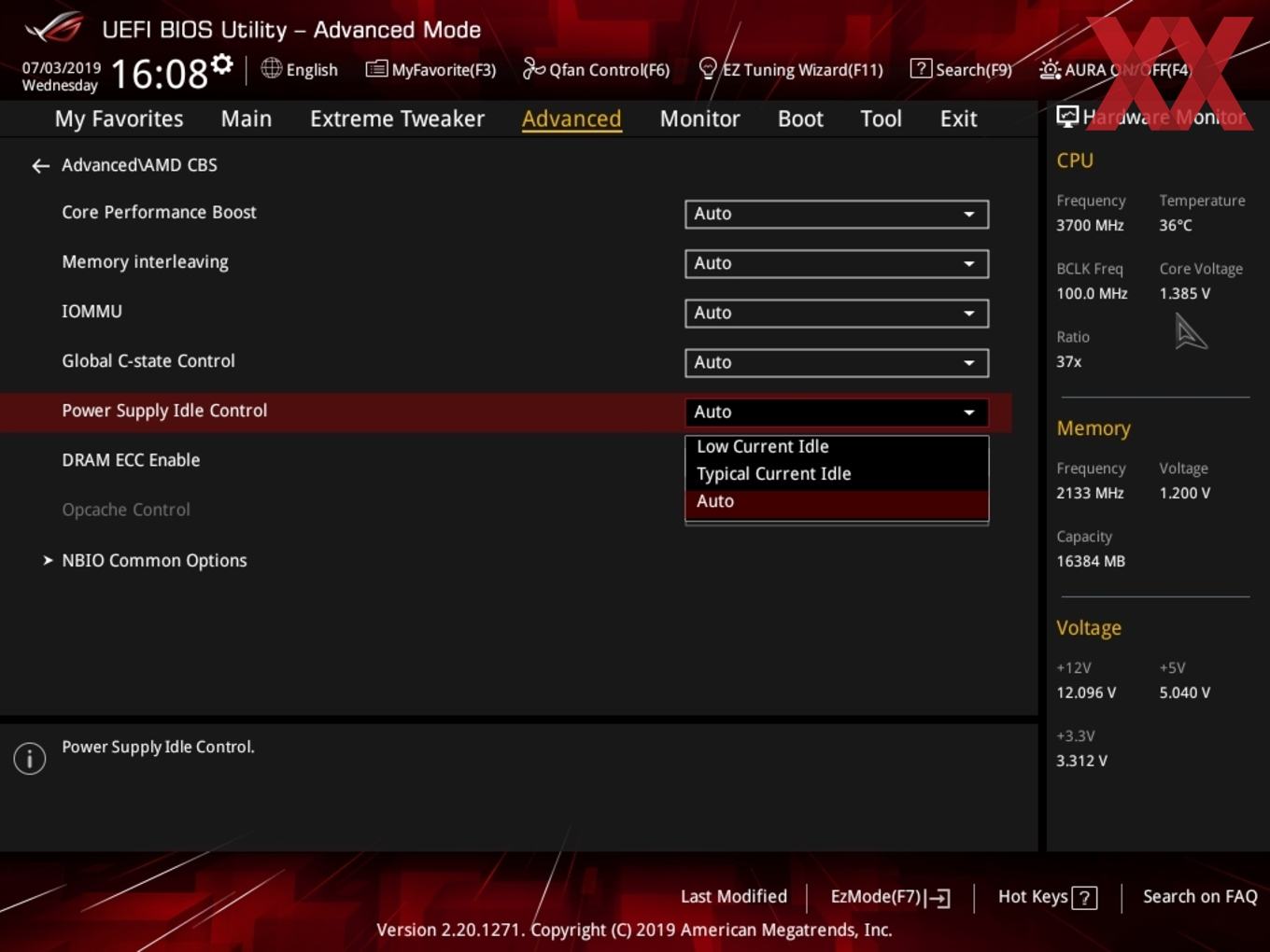Click the AURA light icon

click(1050, 69)
